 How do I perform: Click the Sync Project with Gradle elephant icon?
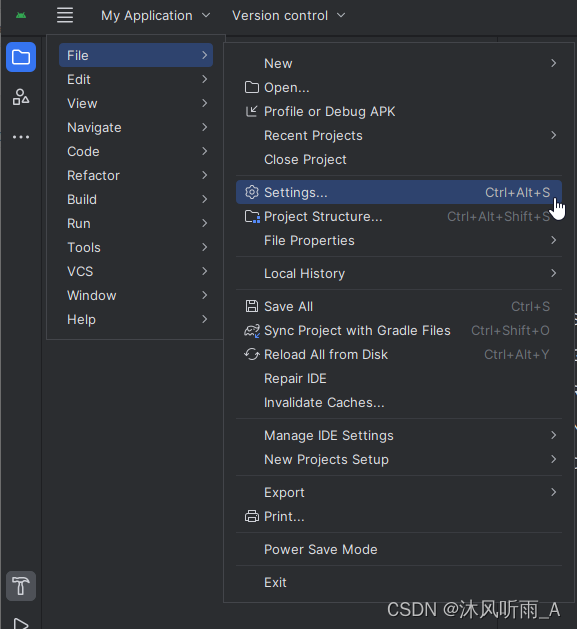point(252,331)
